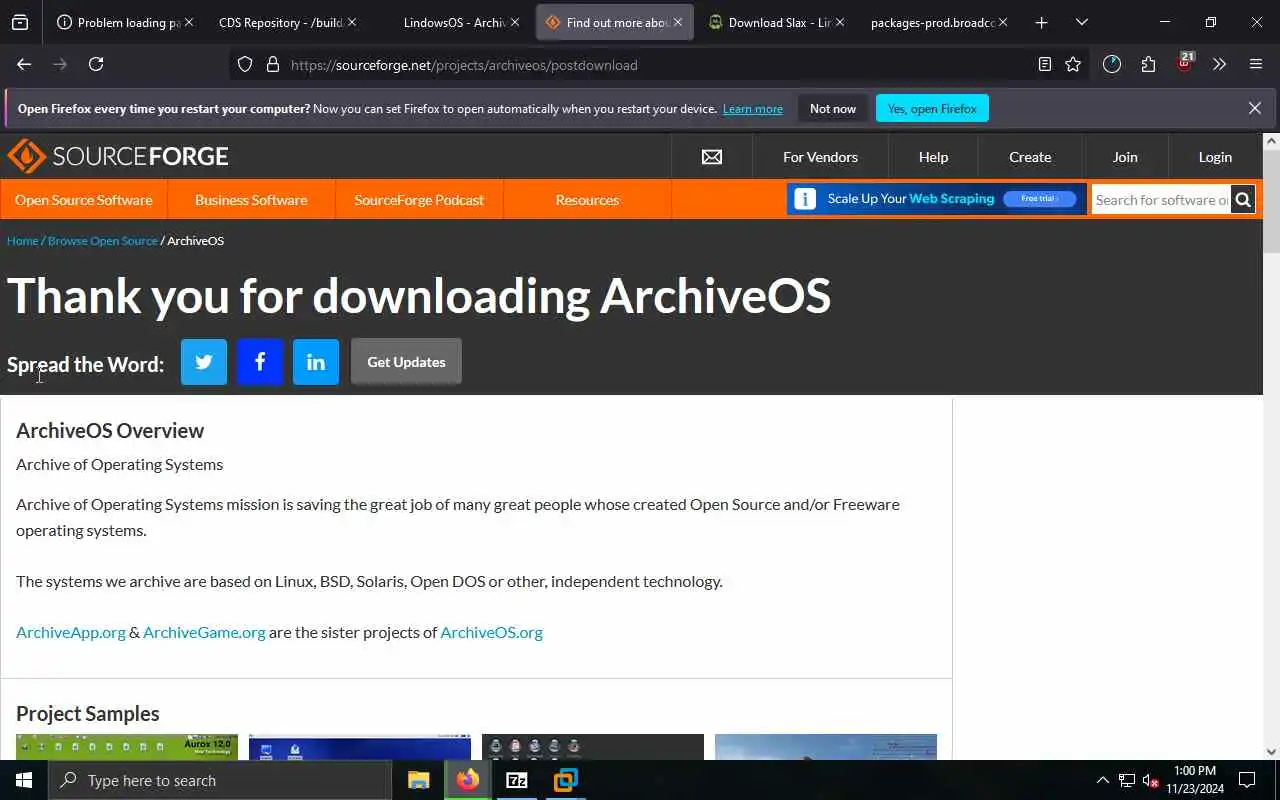The width and height of the screenshot is (1280, 800).
Task: Click Yes, open Firefox button
Action: (932, 108)
